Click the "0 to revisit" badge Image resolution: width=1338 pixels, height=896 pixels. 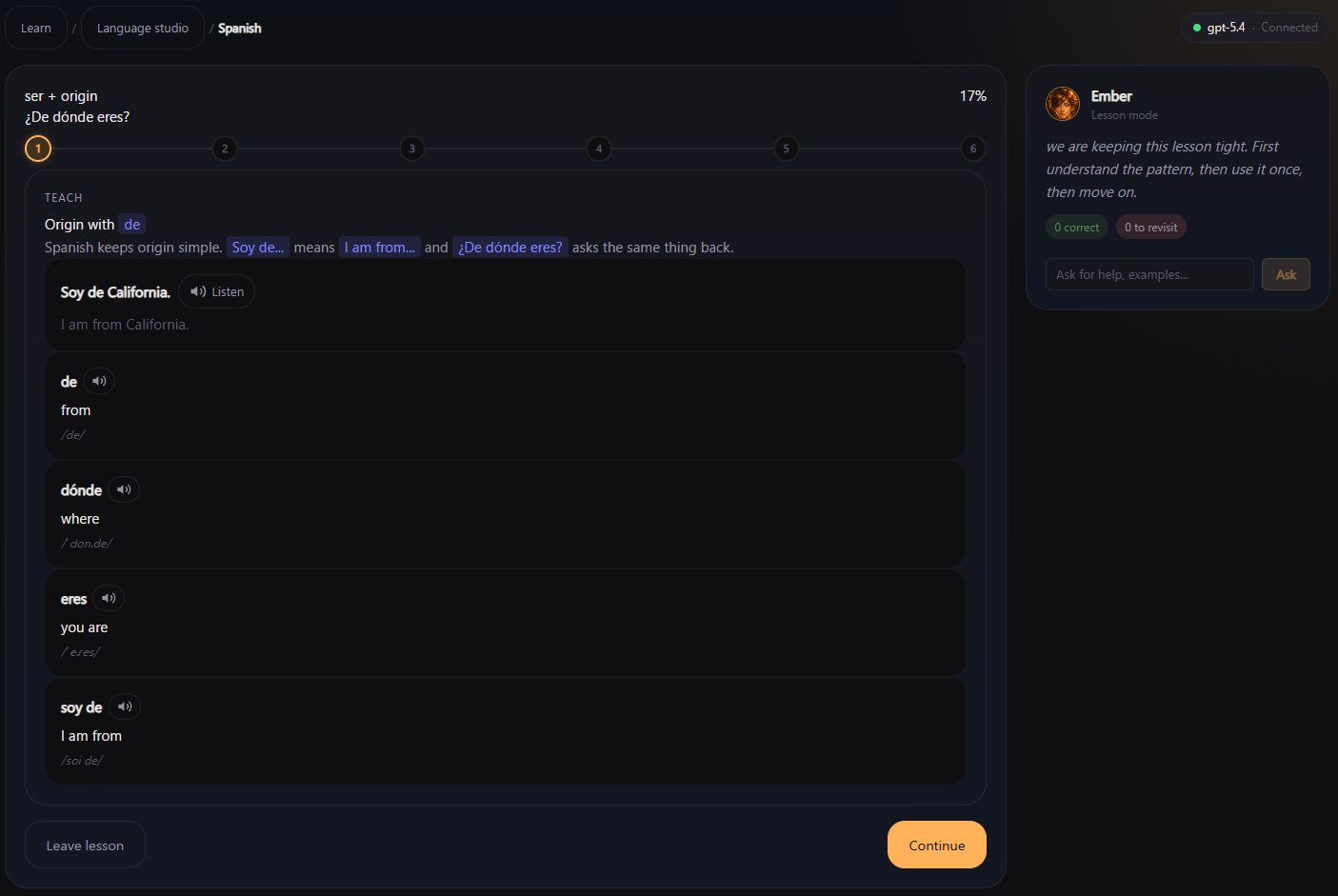pos(1150,227)
